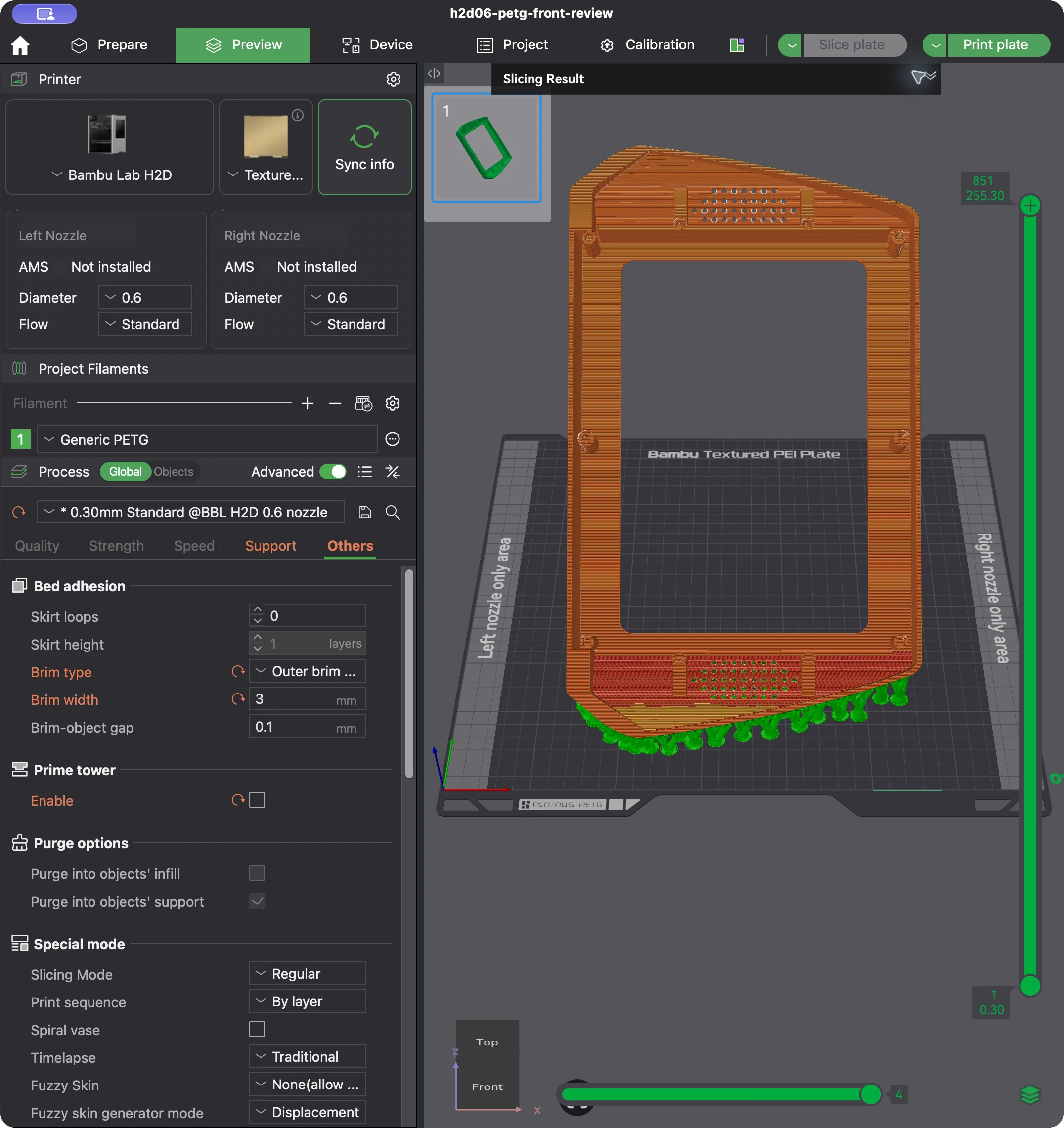
Task: Open the Brim type dropdown
Action: (x=308, y=671)
